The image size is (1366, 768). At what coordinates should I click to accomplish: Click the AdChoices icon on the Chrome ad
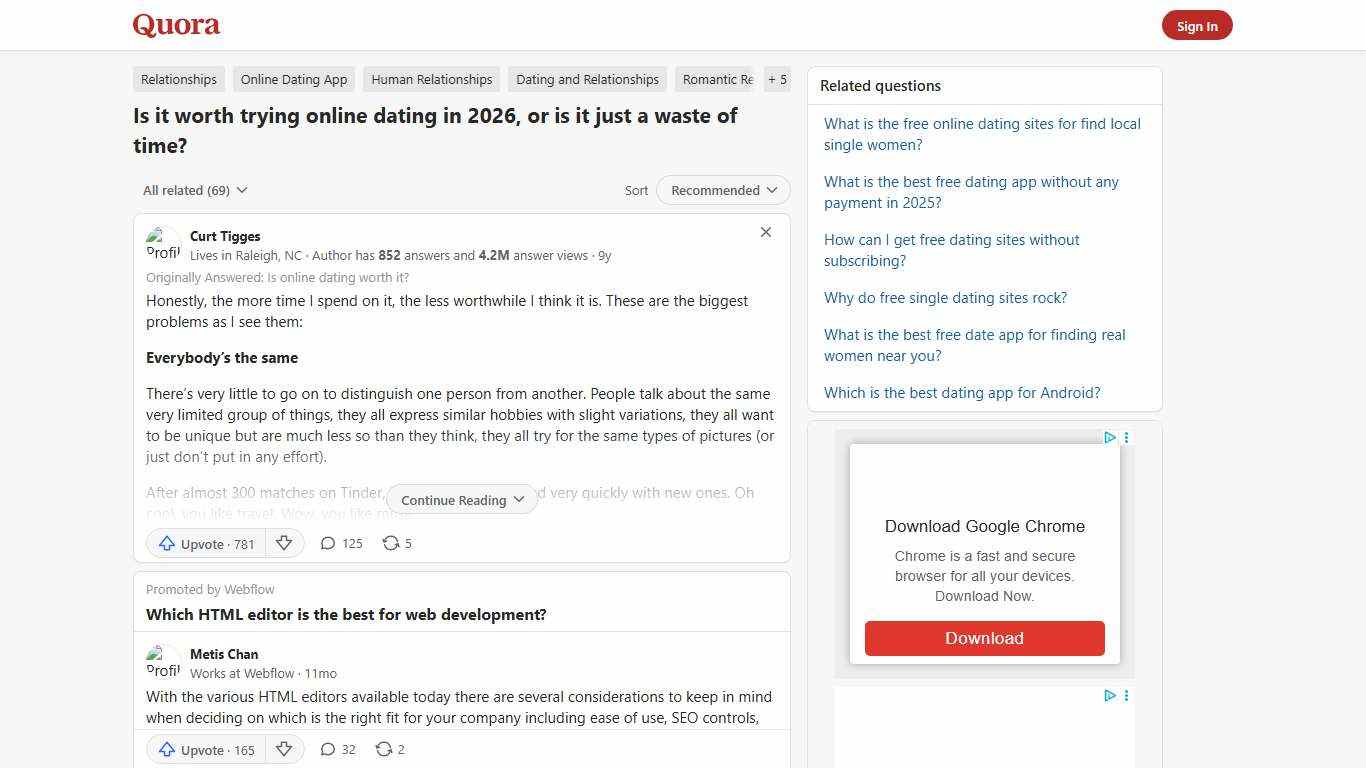tap(1109, 438)
